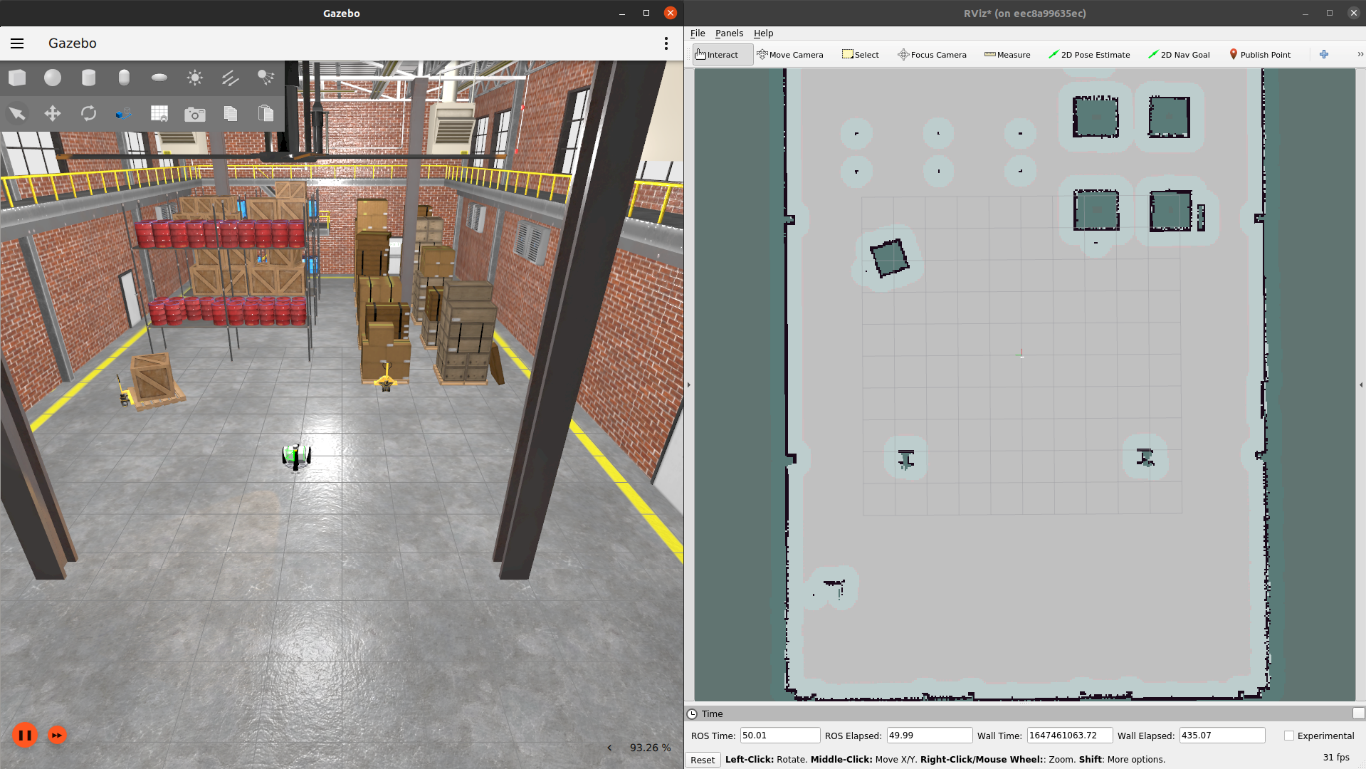This screenshot has width=1366, height=769.
Task: Take a screenshot with the camera icon
Action: [195, 114]
